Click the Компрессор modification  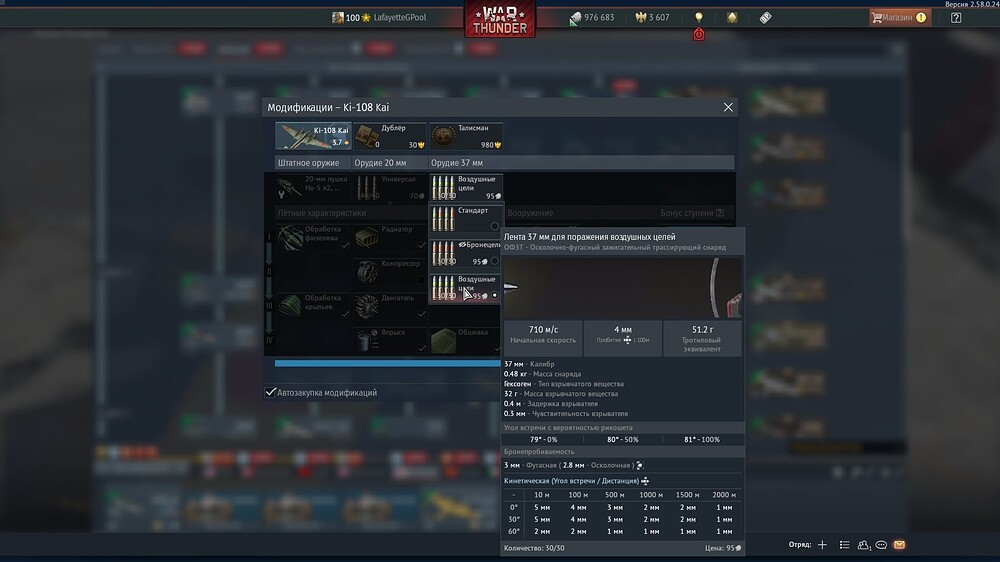coord(390,271)
